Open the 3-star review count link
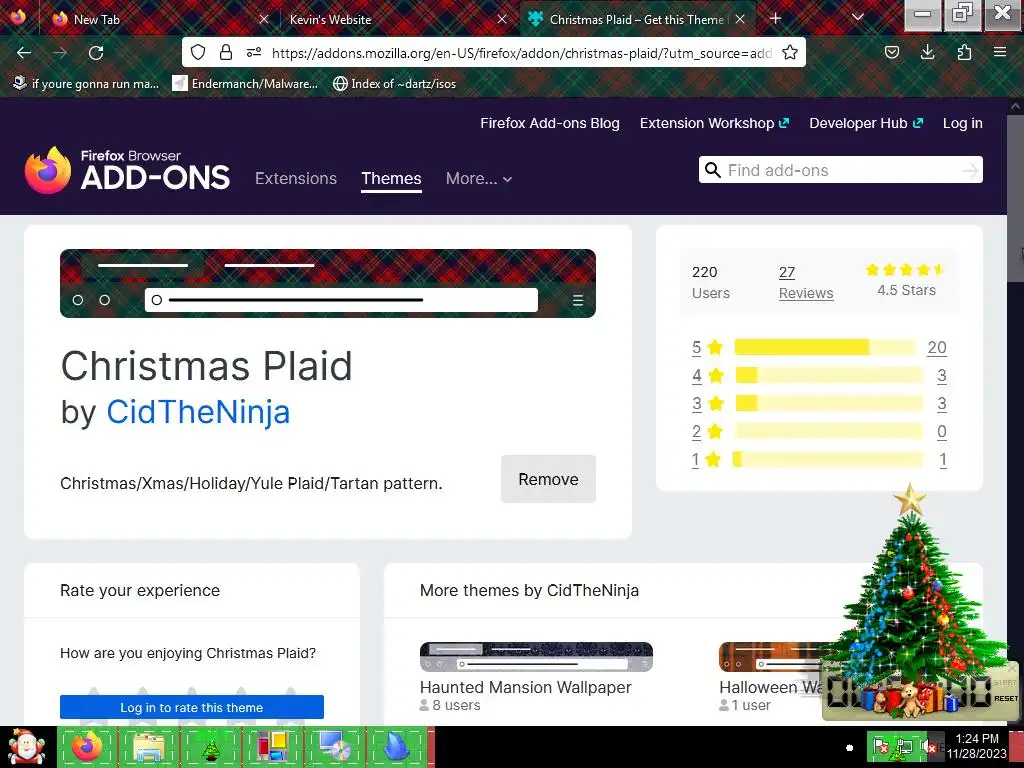Screen dimensions: 1024x768 [942, 404]
